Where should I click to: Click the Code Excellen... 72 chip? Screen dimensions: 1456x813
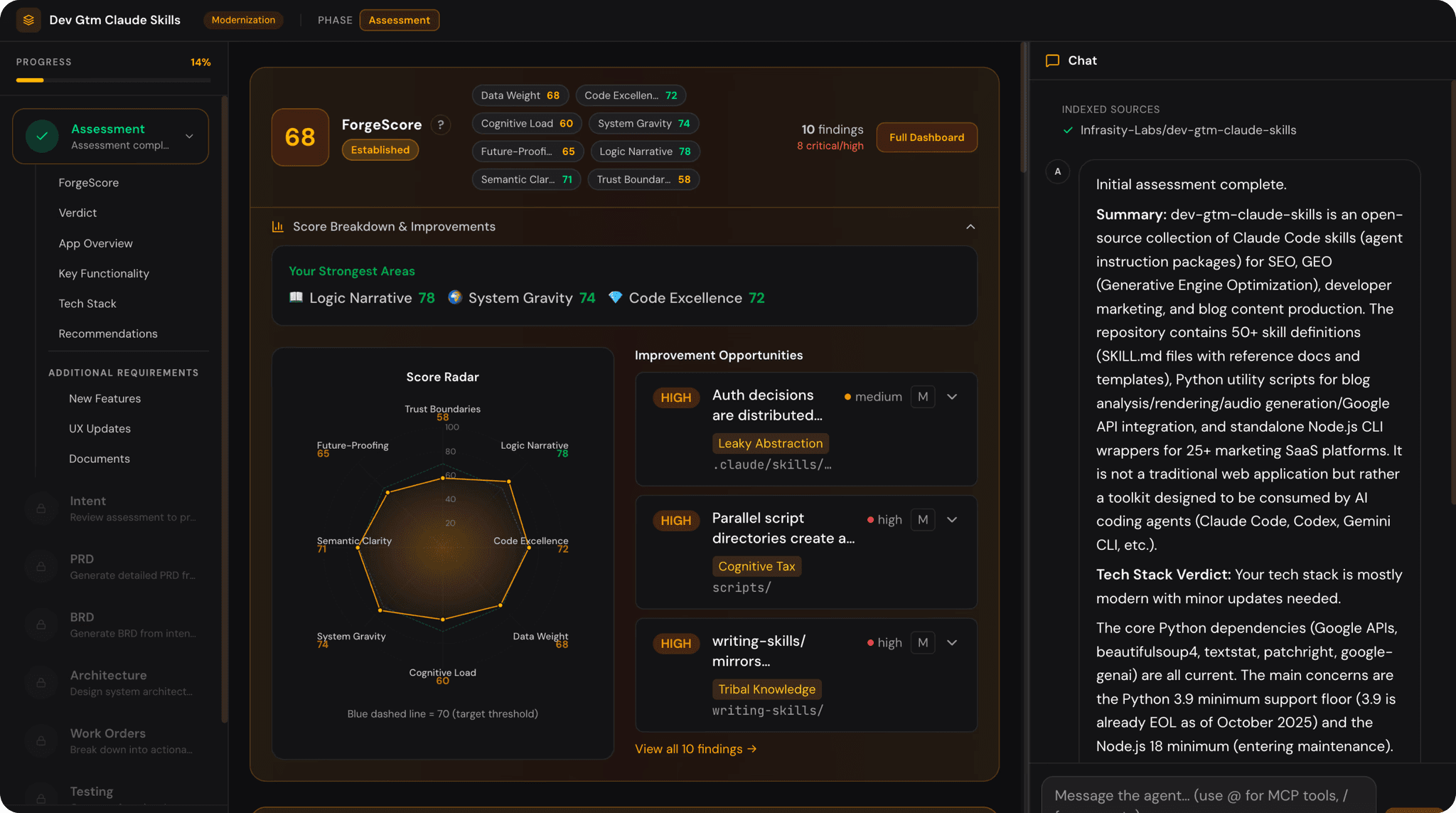point(631,95)
